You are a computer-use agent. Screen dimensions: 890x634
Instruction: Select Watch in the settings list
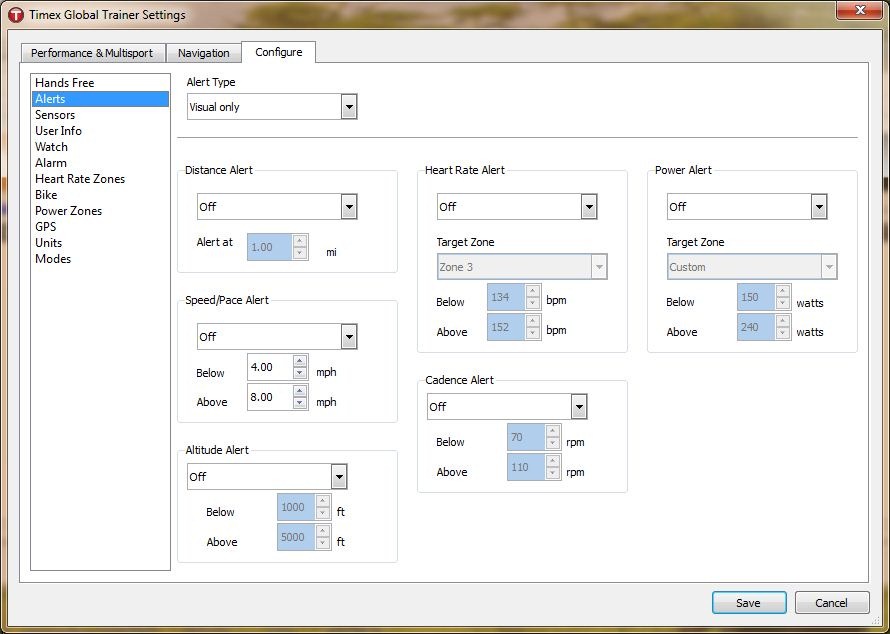[100, 146]
